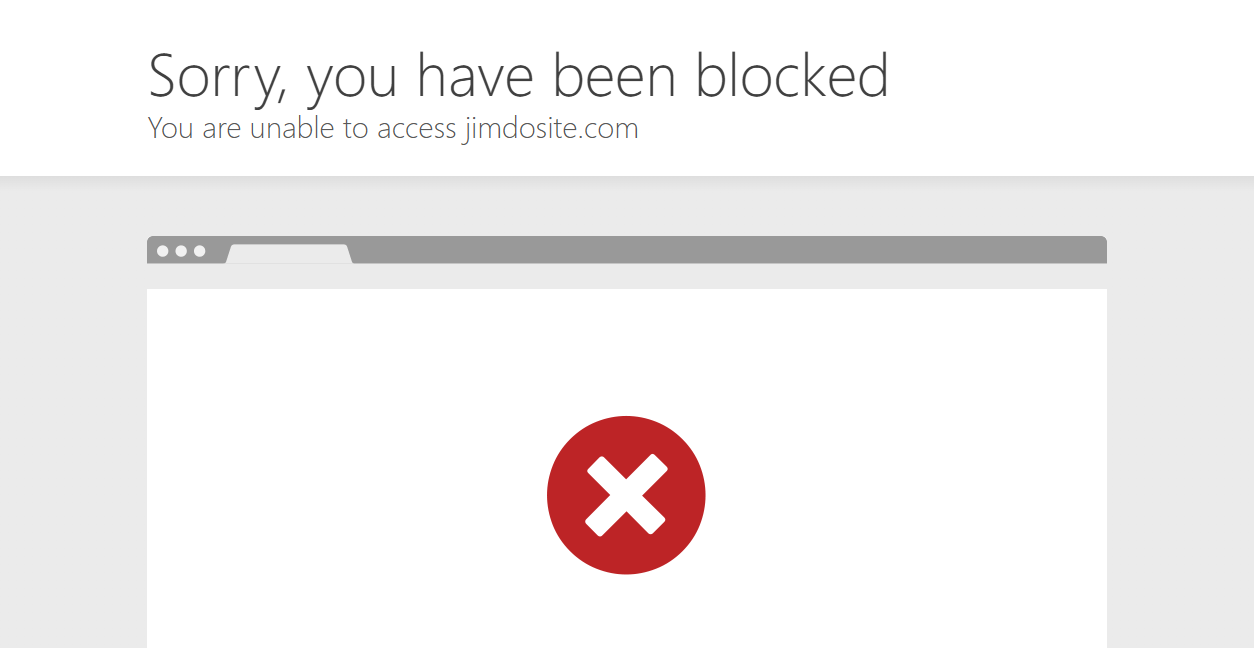Click the first dot in illustrated browser bar
The image size is (1254, 648).
pyautogui.click(x=163, y=251)
